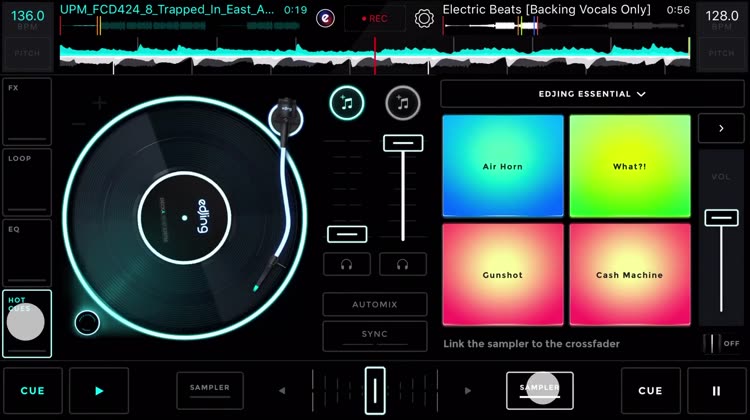
Task: Play the left deck
Action: 99,390
